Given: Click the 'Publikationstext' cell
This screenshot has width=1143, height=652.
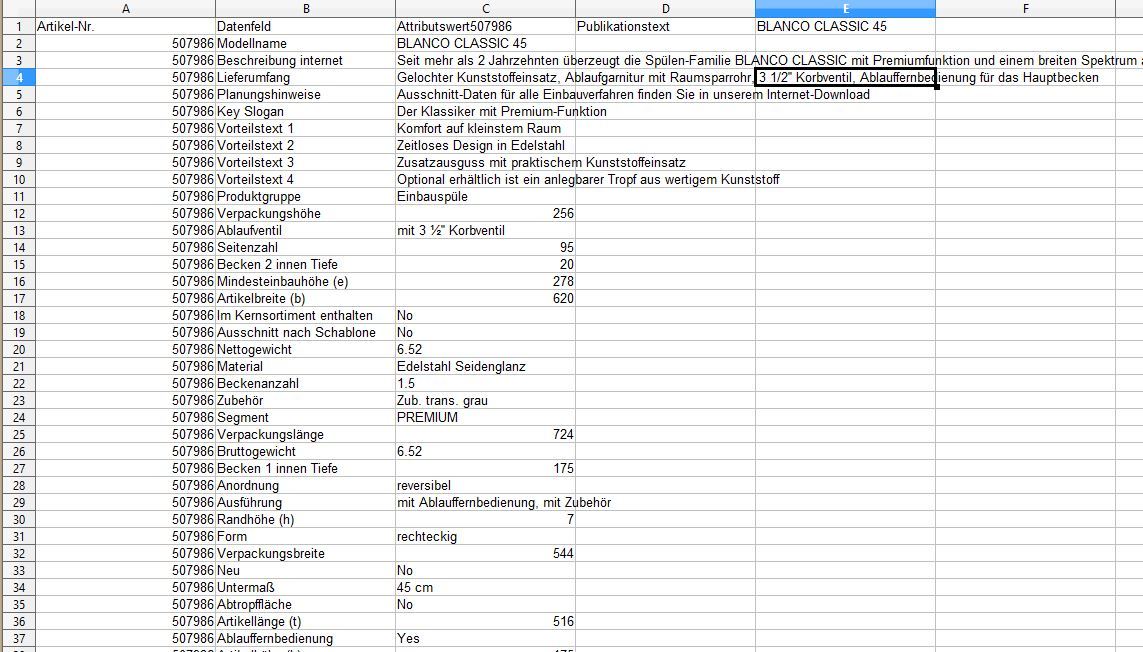Looking at the screenshot, I should [666, 26].
